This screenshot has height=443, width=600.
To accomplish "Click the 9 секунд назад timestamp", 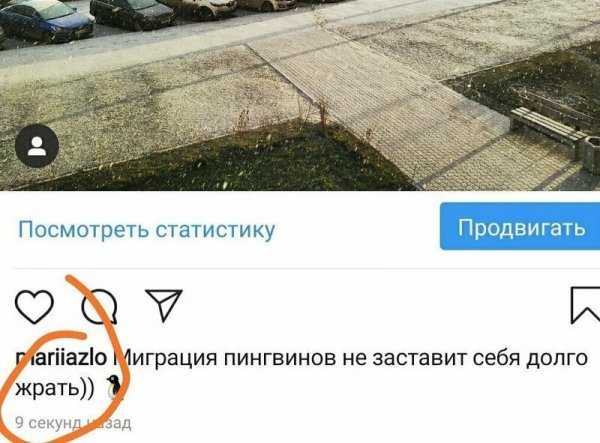I will coord(73,423).
